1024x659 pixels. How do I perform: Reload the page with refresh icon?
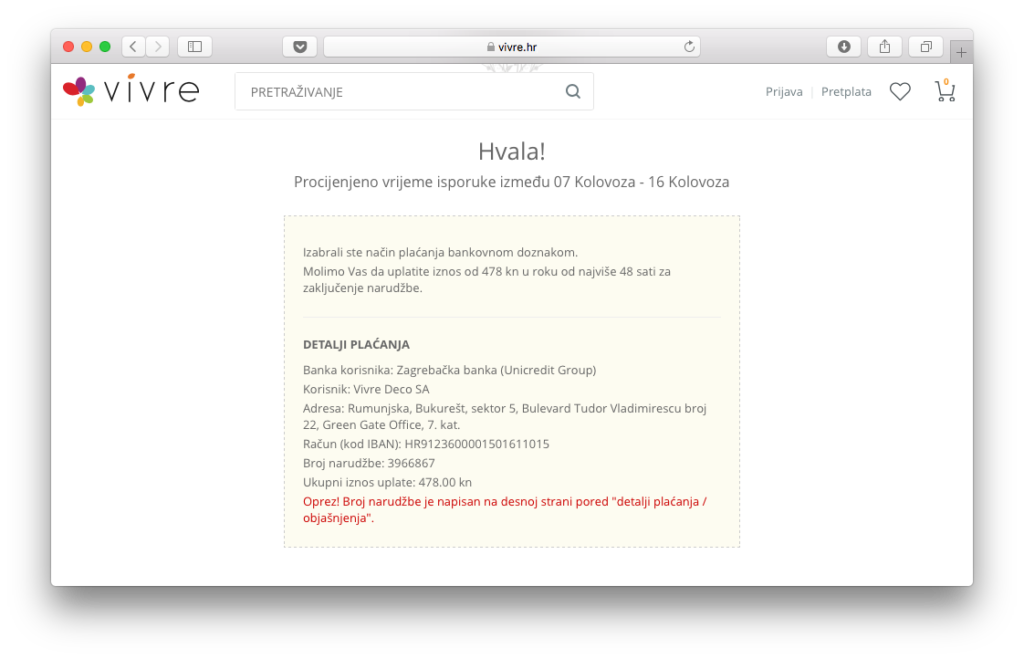pyautogui.click(x=689, y=46)
